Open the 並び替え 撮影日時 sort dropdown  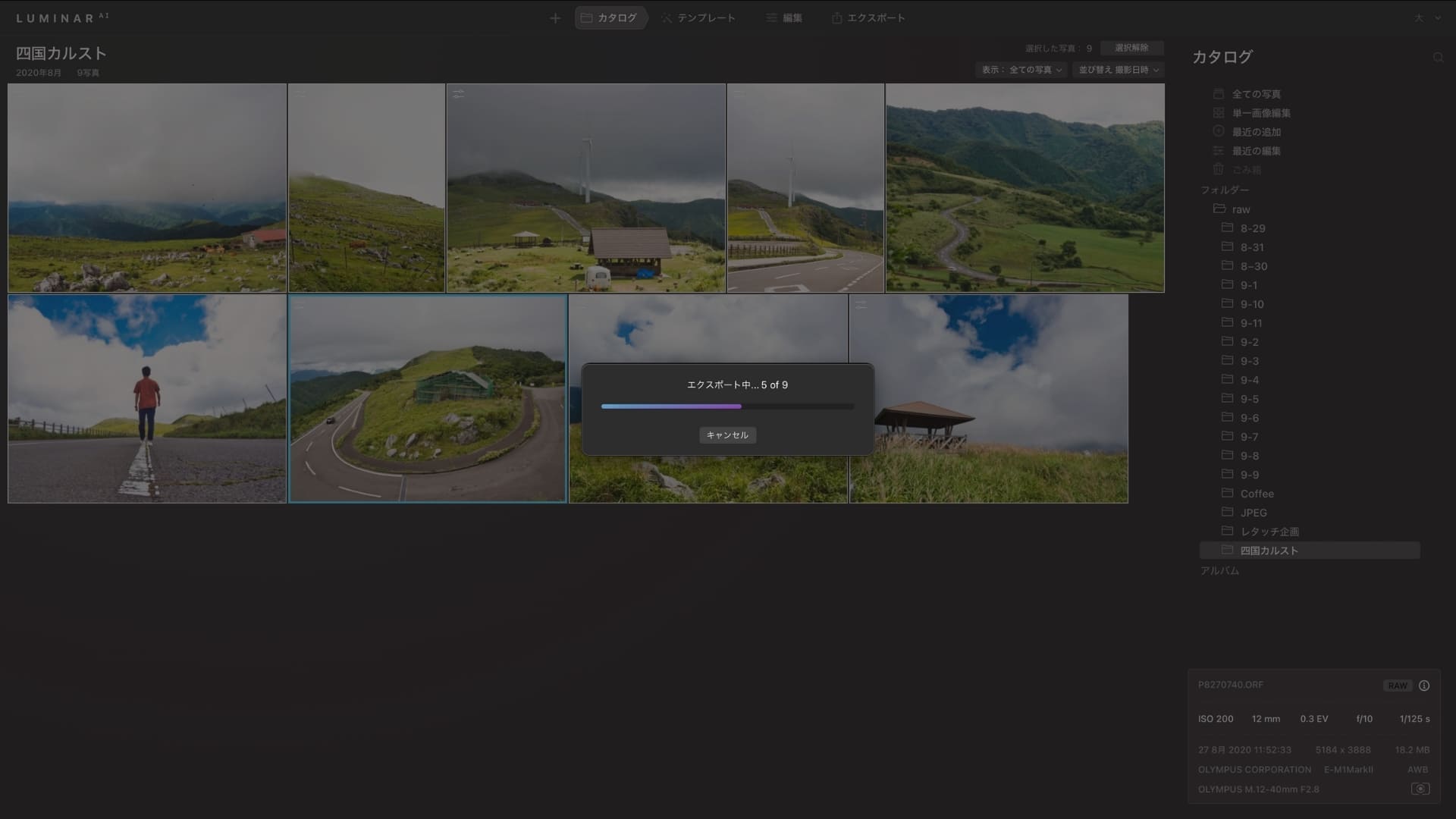click(x=1118, y=70)
